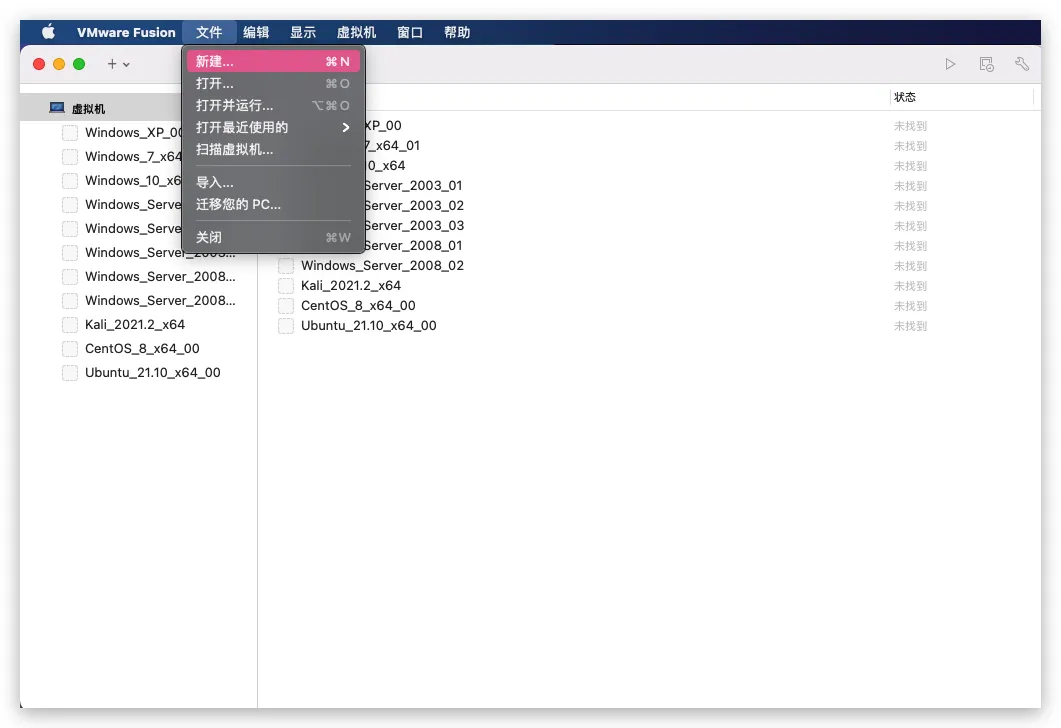Click 未找到 status for Ubuntu_21.10_x64_00
Image resolution: width=1061 pixels, height=728 pixels.
pos(910,326)
